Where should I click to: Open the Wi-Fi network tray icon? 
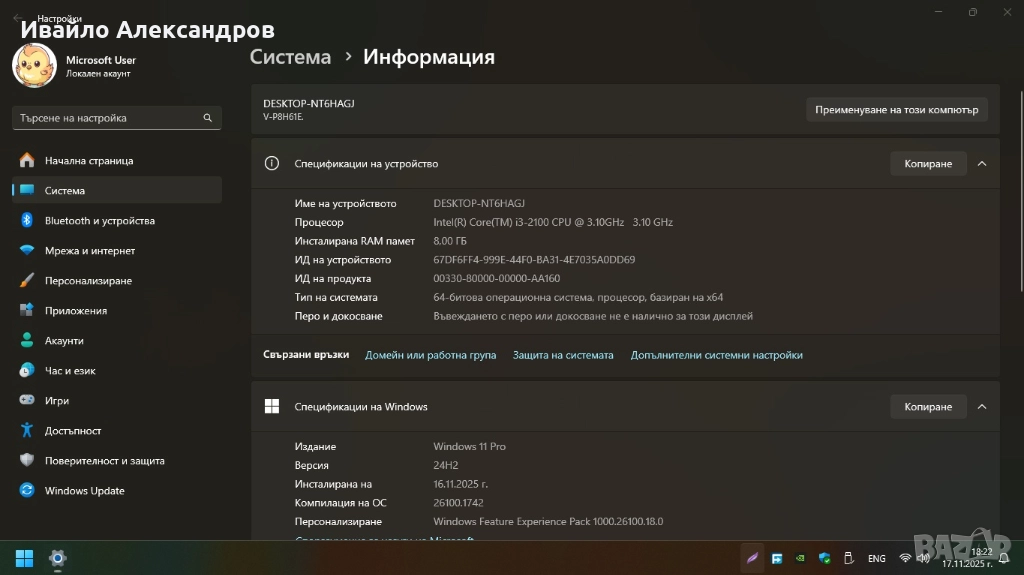905,558
